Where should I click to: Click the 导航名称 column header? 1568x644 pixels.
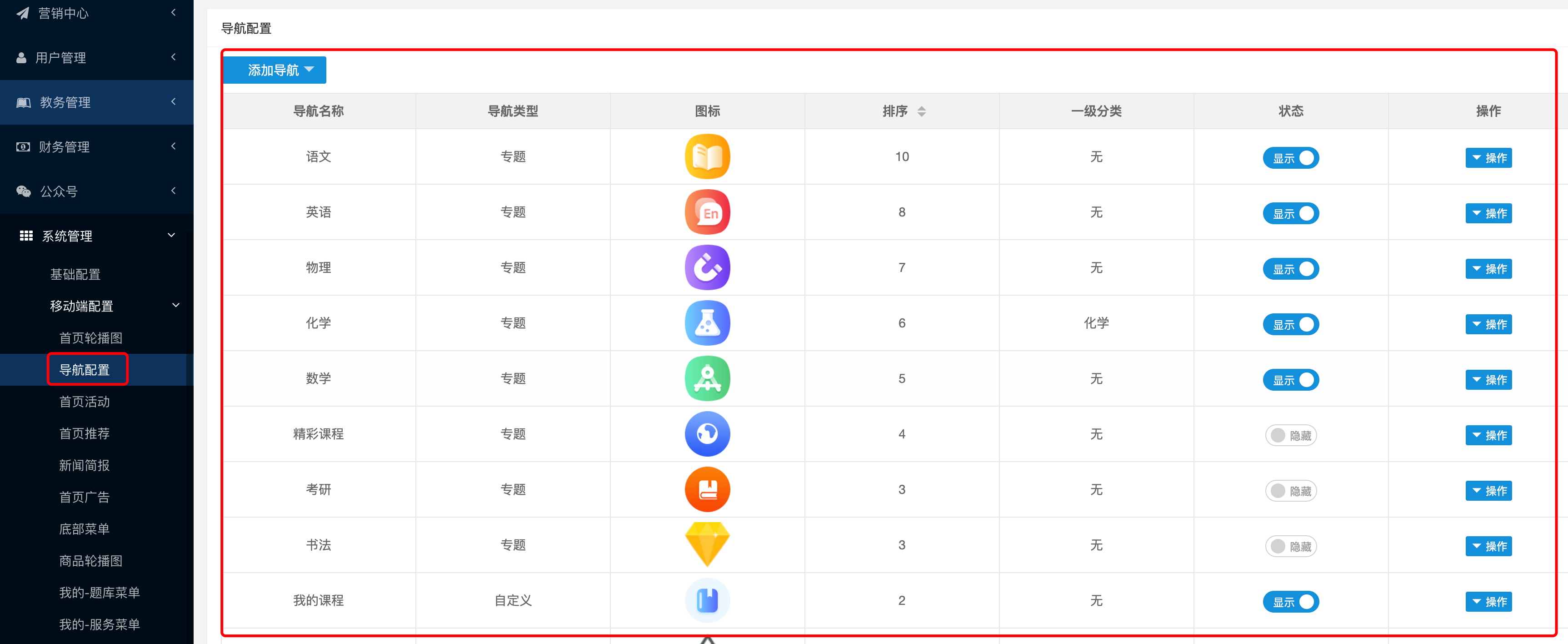tap(318, 111)
